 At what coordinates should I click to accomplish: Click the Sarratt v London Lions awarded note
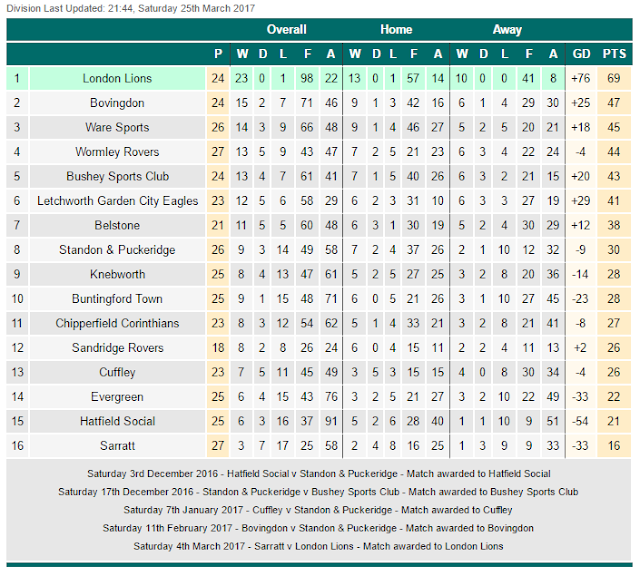[319, 546]
